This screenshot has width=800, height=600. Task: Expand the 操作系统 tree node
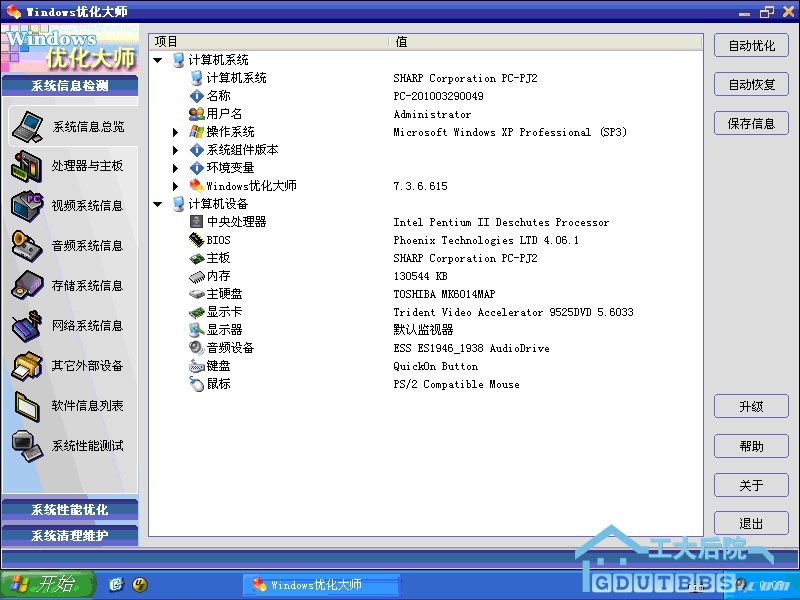click(x=176, y=132)
